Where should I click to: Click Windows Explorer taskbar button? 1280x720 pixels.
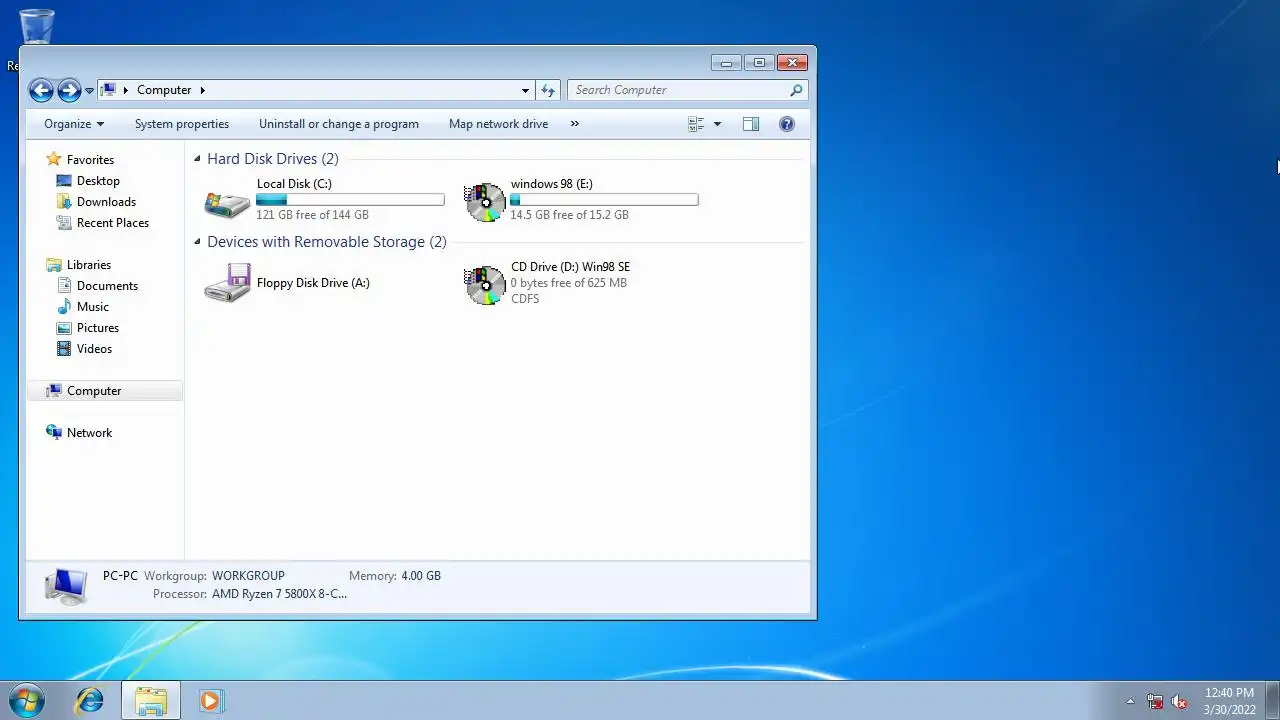(151, 701)
